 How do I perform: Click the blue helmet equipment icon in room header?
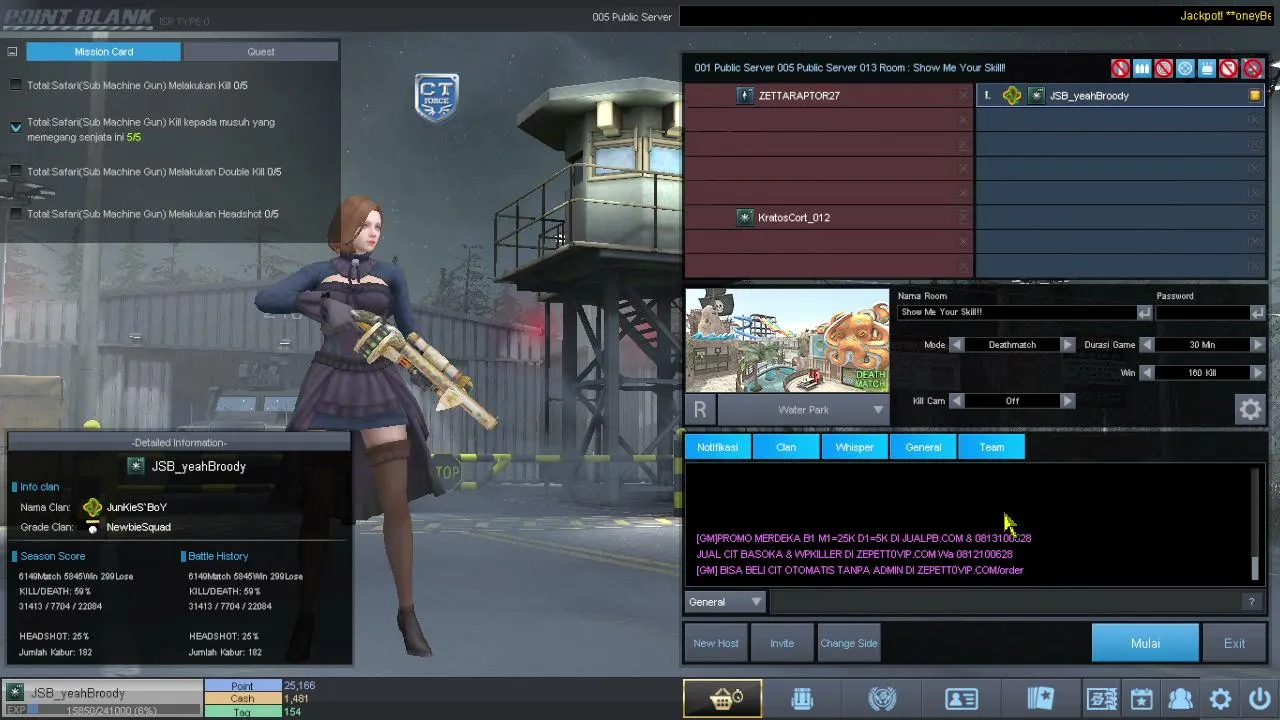1208,68
